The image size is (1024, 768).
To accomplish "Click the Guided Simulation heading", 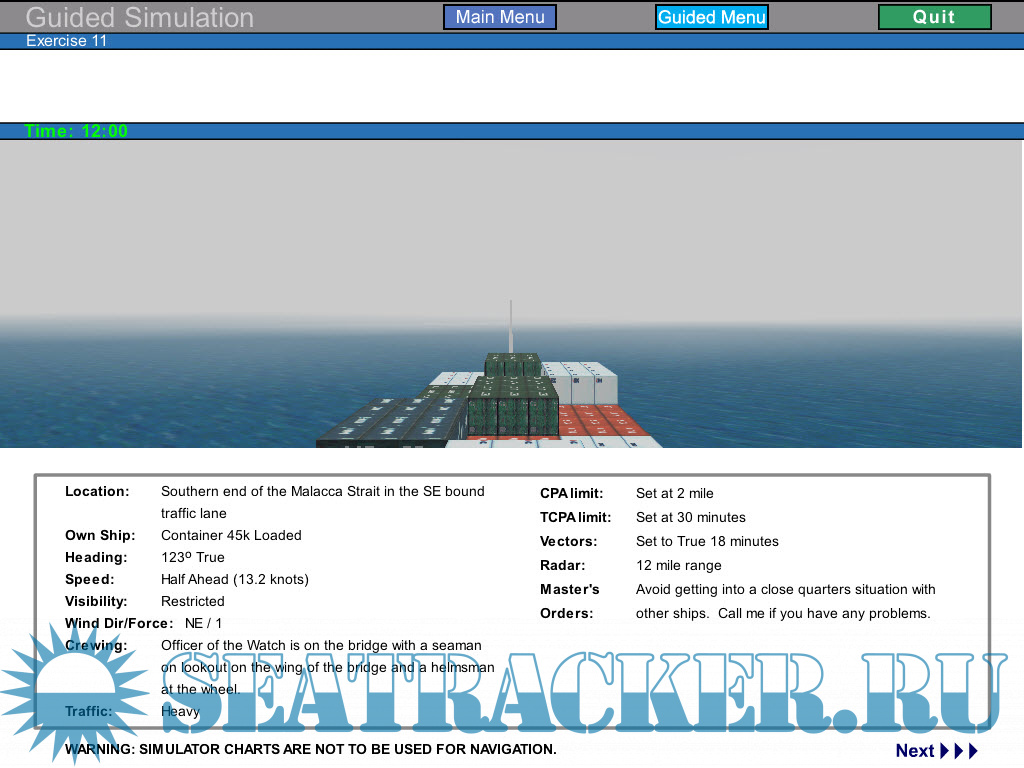I will [139, 17].
